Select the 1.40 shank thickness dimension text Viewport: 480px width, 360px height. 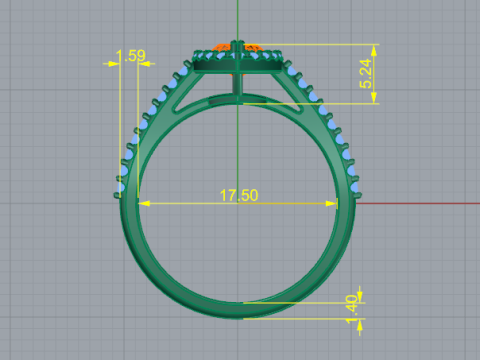tap(352, 309)
